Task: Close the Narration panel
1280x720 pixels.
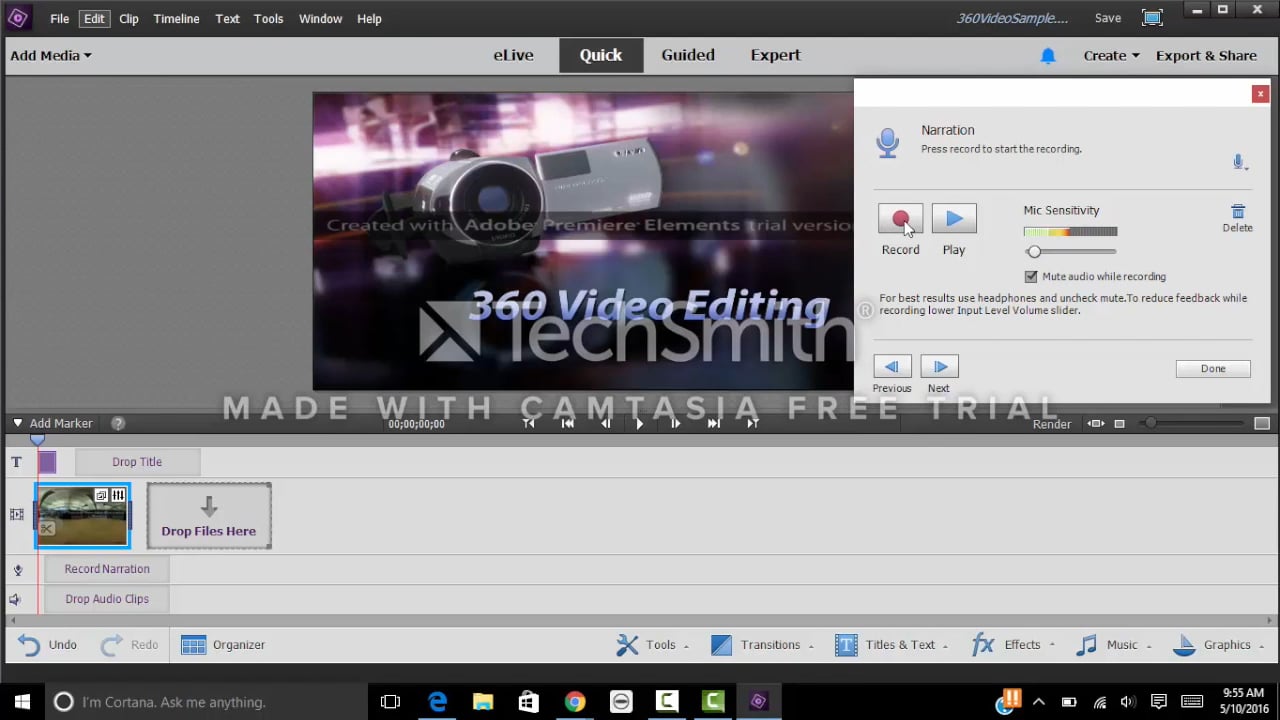Action: pyautogui.click(x=1260, y=93)
